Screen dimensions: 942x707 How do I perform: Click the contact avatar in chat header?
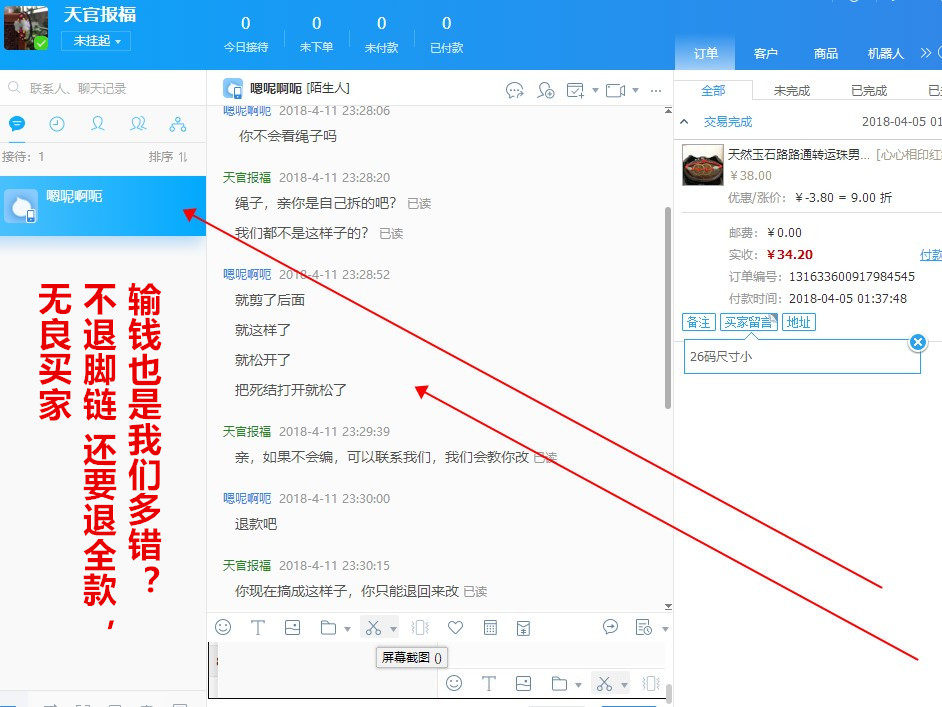pyautogui.click(x=233, y=88)
